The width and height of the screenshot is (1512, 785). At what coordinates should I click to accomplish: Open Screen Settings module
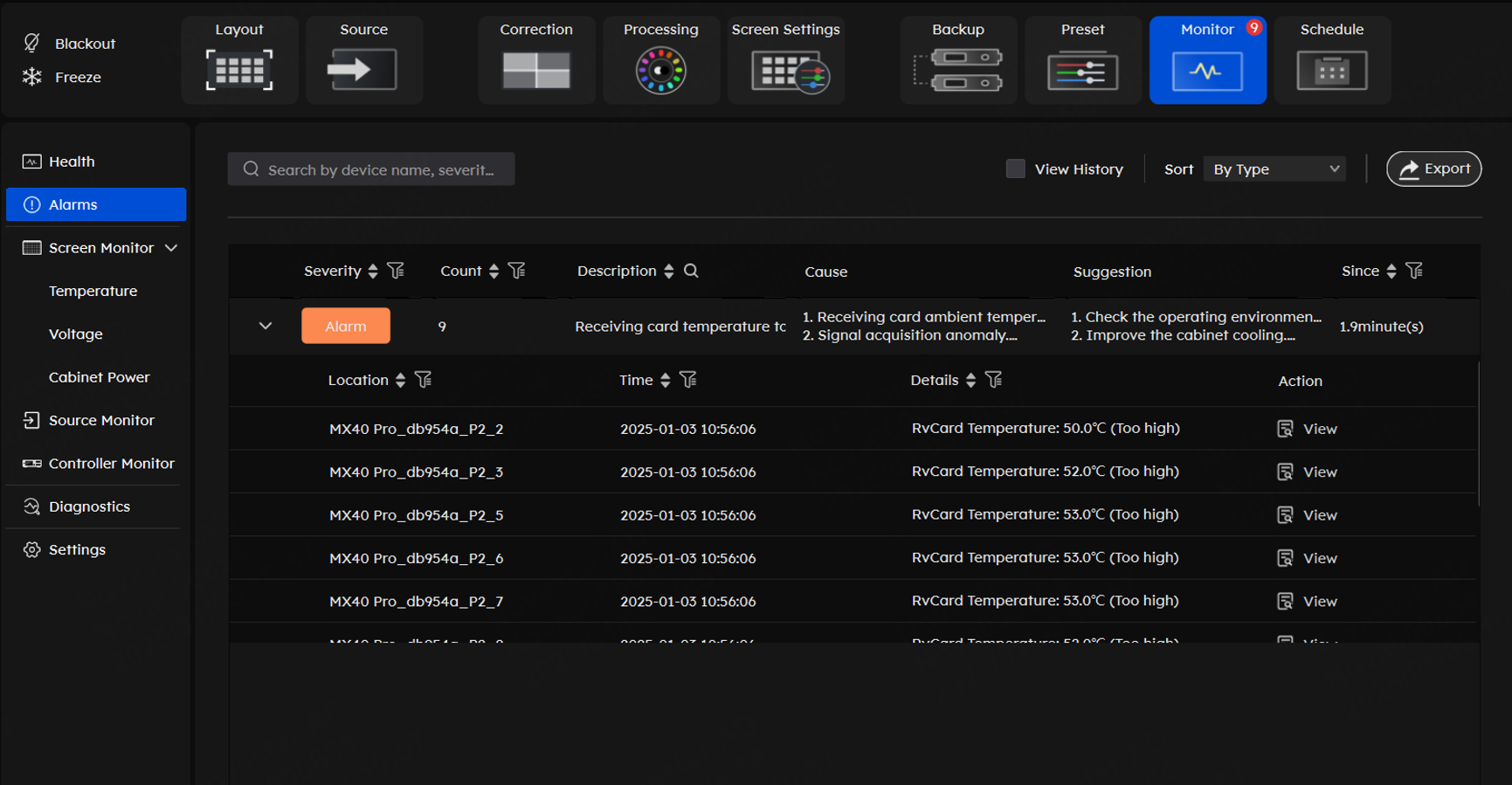(786, 69)
